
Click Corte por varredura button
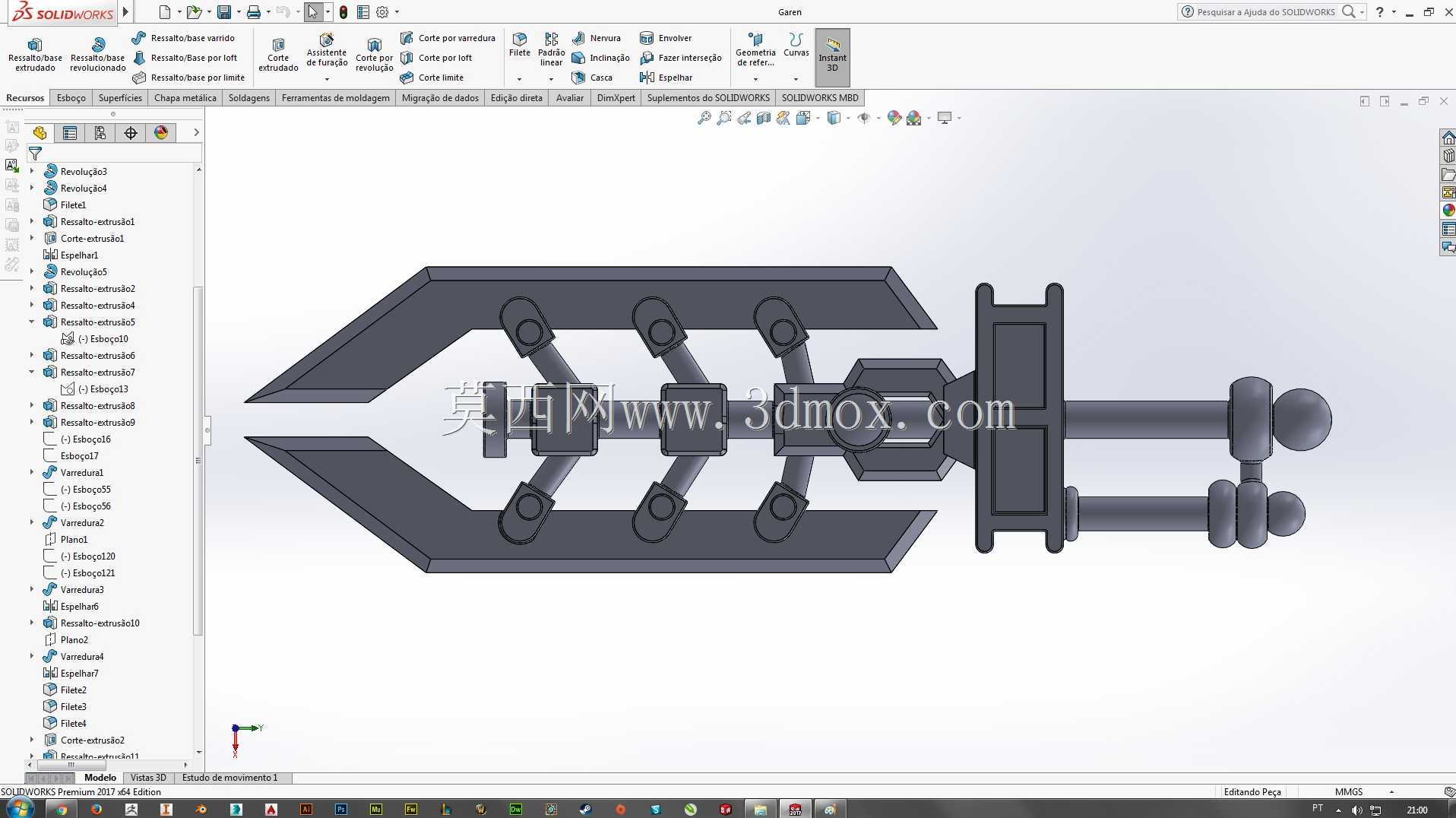point(448,38)
